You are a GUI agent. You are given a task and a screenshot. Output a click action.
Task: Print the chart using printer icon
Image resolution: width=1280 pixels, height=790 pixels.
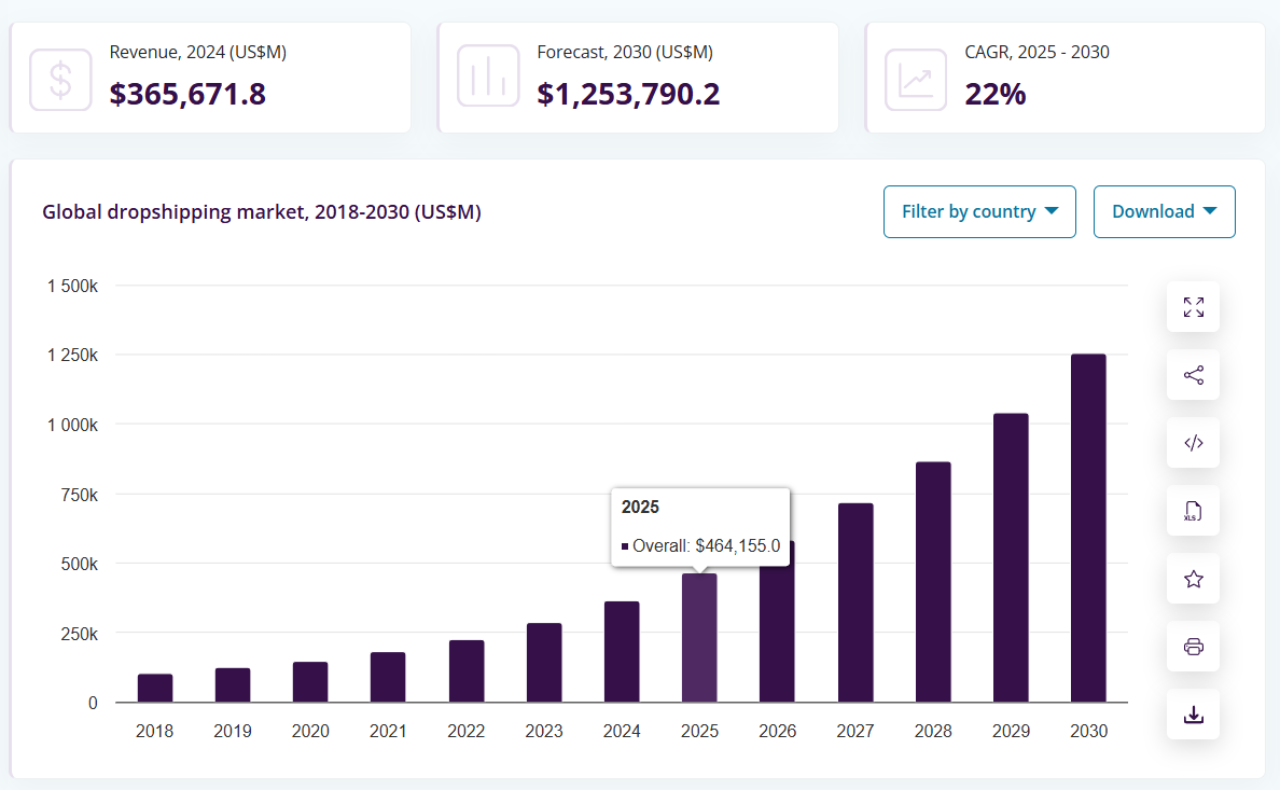coord(1193,647)
